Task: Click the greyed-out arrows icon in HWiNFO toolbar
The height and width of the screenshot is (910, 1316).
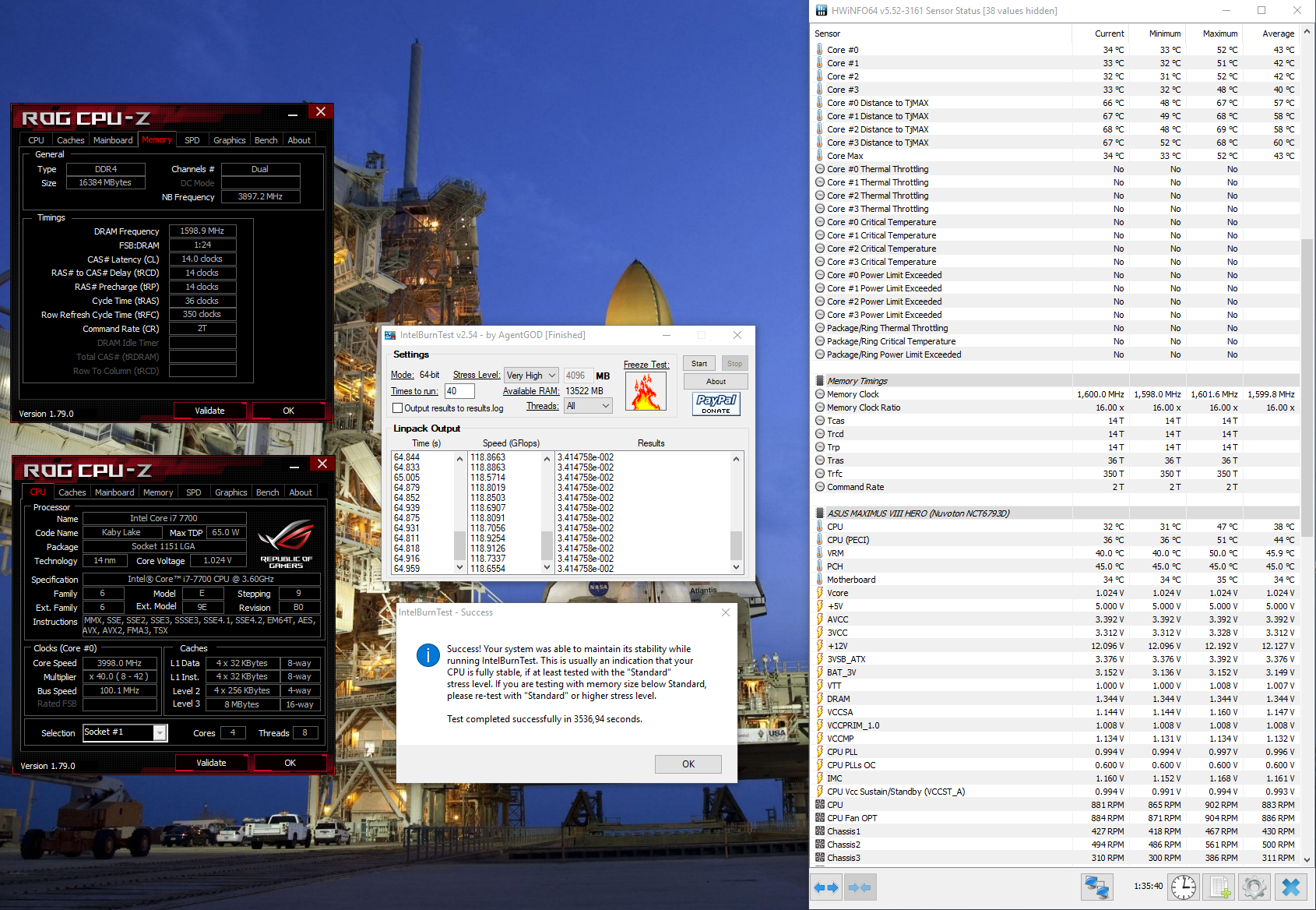Action: coord(860,887)
